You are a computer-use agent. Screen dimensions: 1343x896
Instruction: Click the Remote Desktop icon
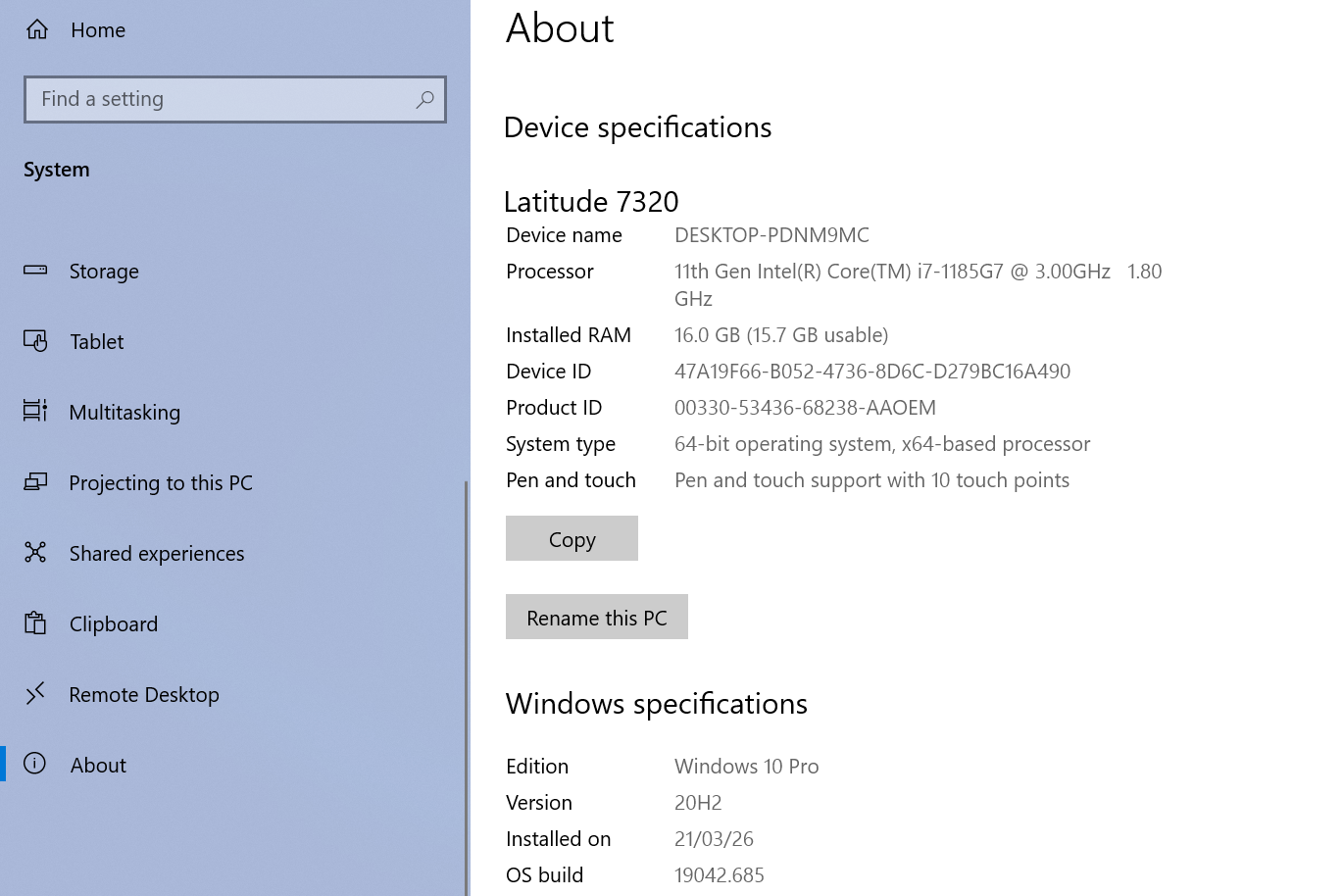pos(35,693)
